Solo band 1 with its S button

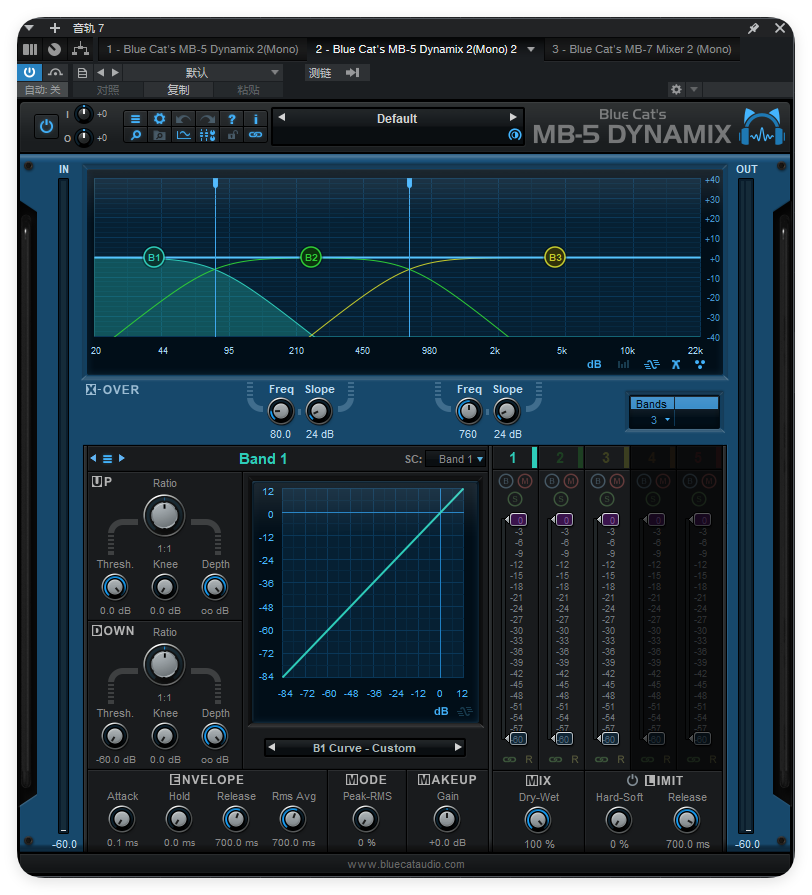click(515, 499)
